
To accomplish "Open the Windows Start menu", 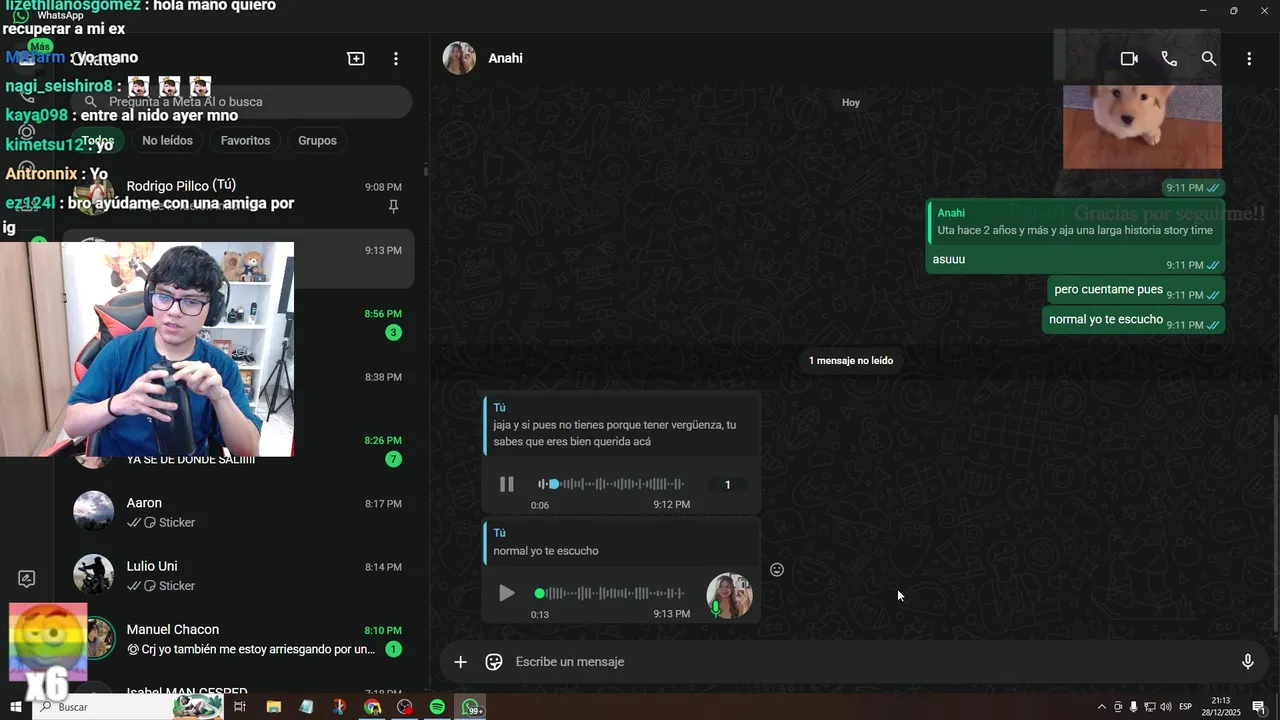I will point(15,707).
